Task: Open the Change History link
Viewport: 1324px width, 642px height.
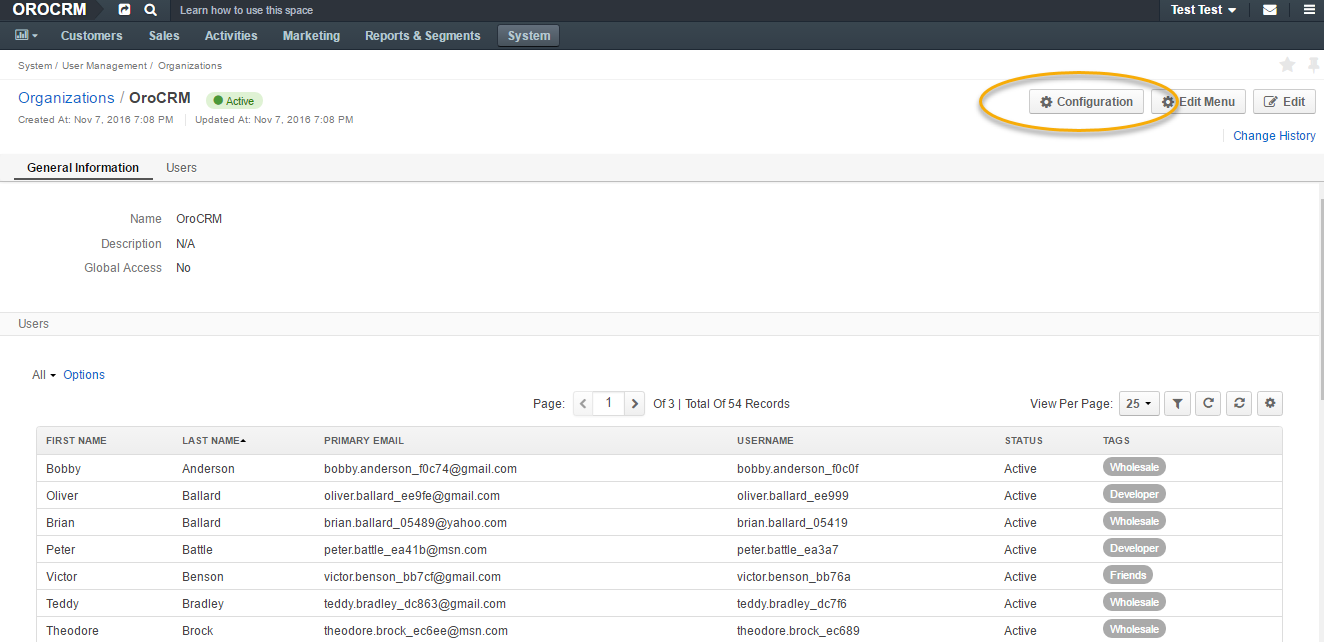Action: 1274,136
